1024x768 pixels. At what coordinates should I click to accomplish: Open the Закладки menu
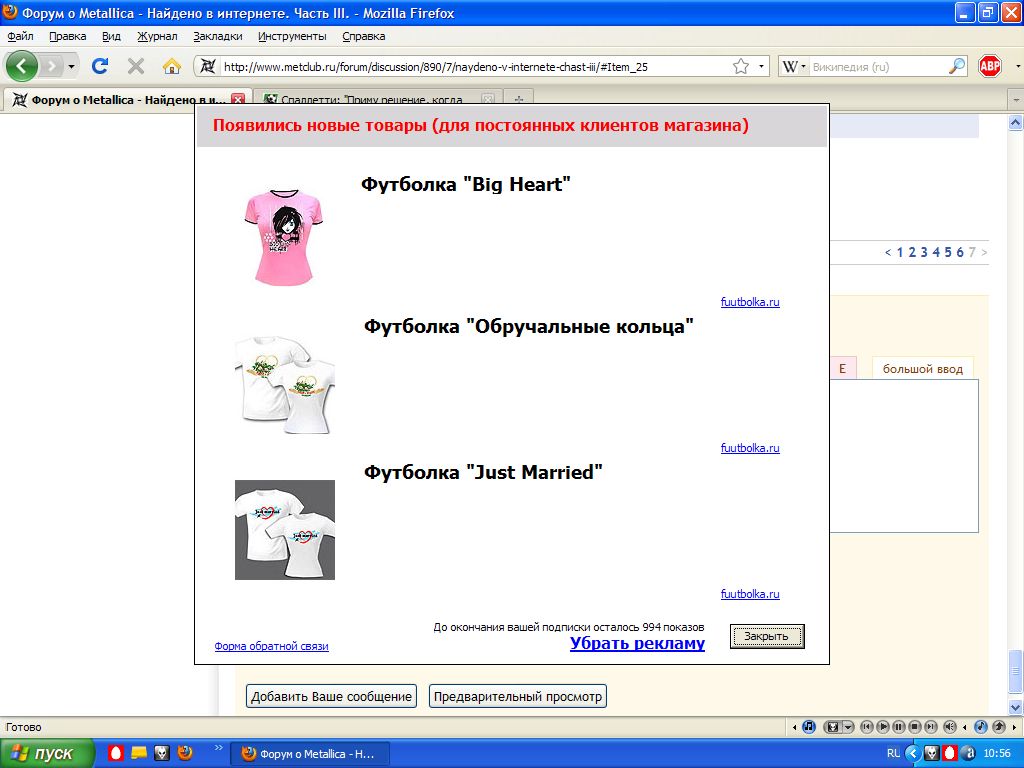[217, 36]
